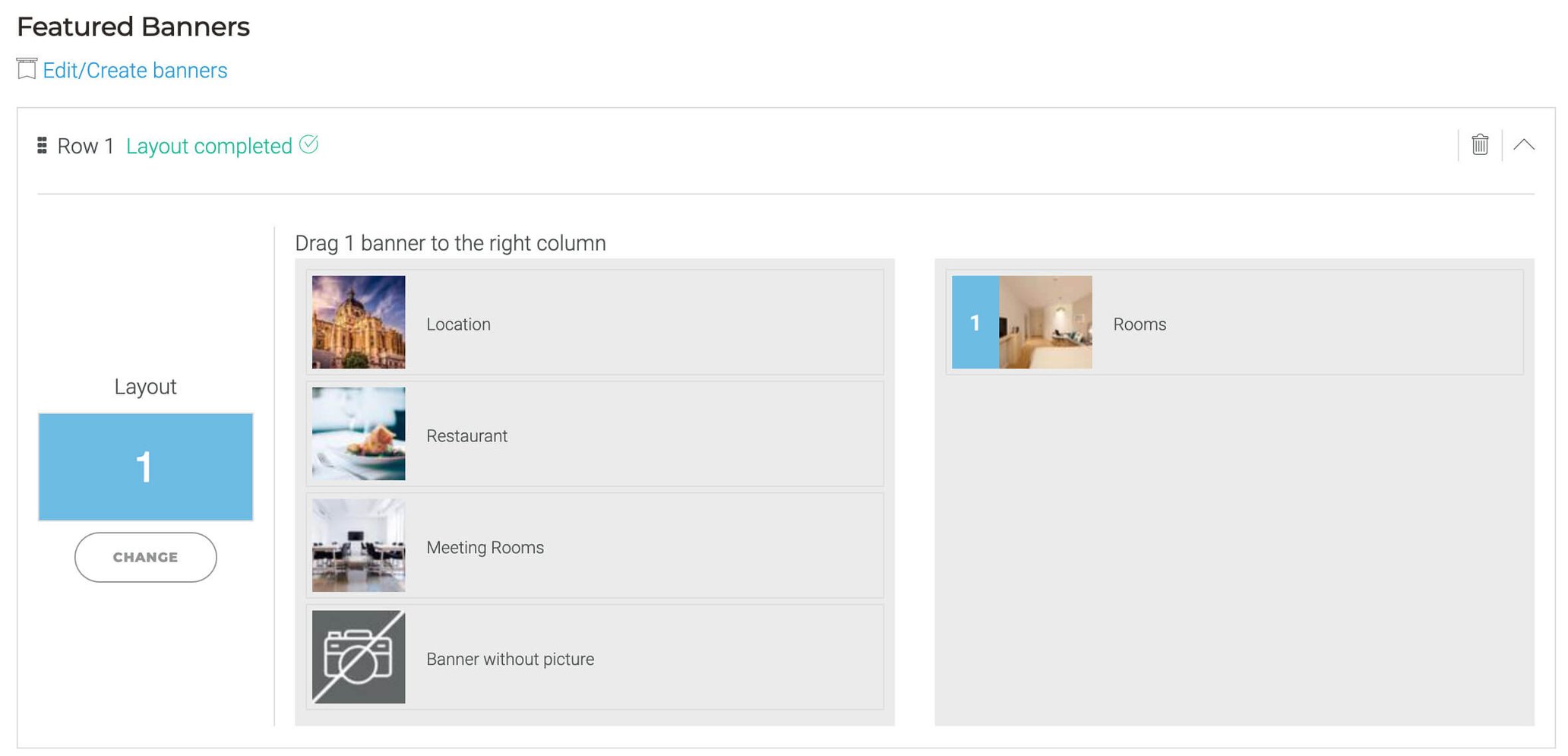Click the banner icon beside Edit/Create banners

(x=27, y=69)
